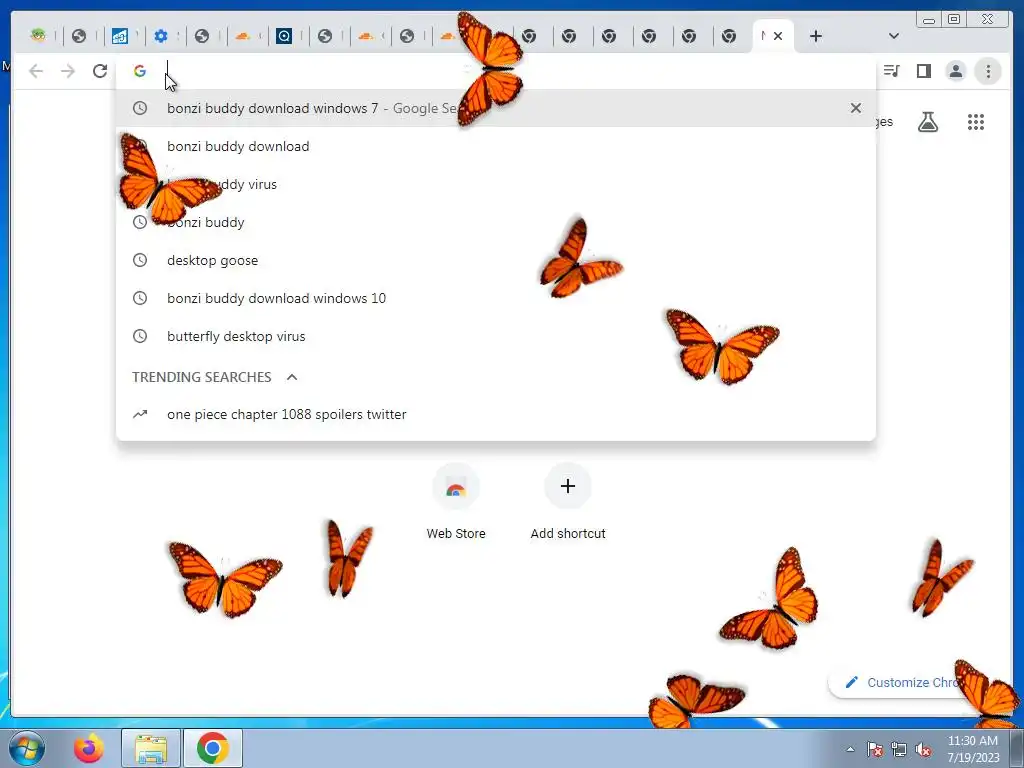Open Windows Explorer from the taskbar
This screenshot has height=768, width=1024.
[151, 748]
